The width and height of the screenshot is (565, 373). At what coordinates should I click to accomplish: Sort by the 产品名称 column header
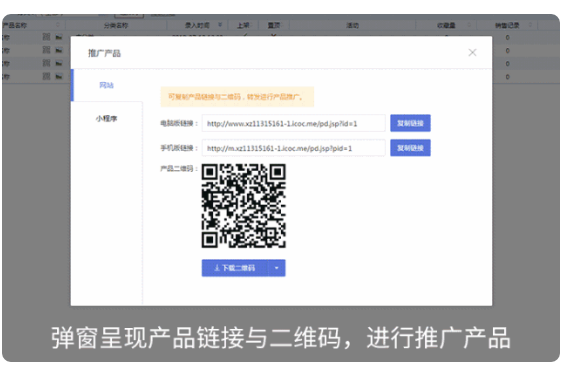coord(14,25)
